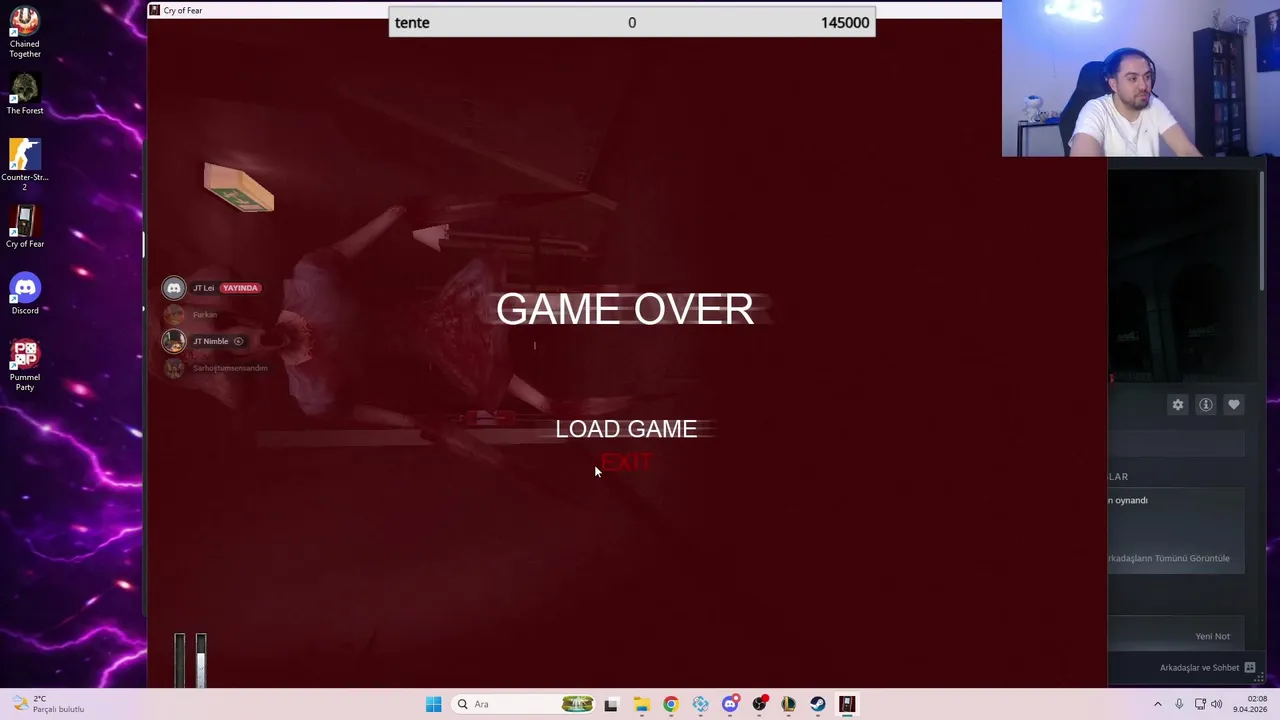Open Steam game settings gear icon
This screenshot has height=720, width=1280.
1178,405
